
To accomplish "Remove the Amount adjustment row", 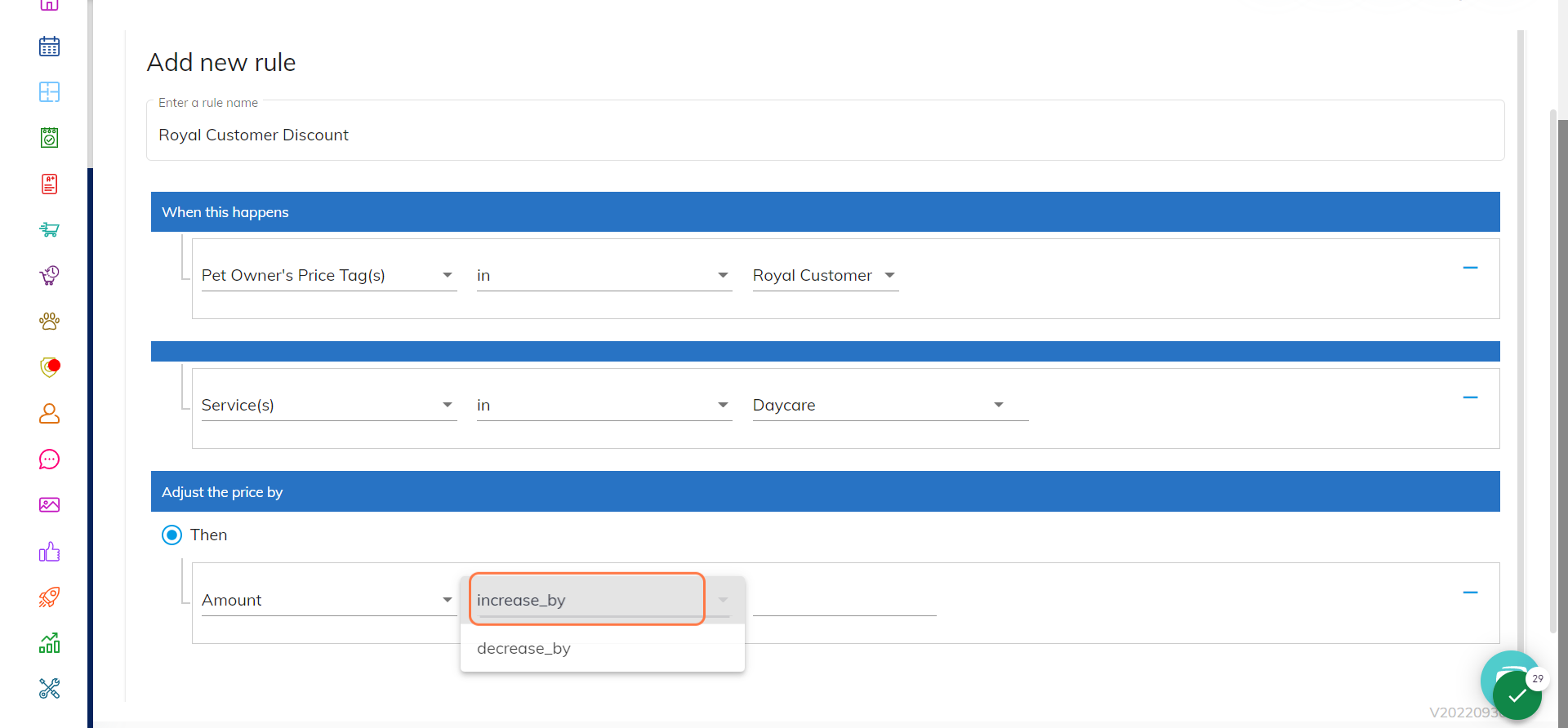I will point(1470,593).
